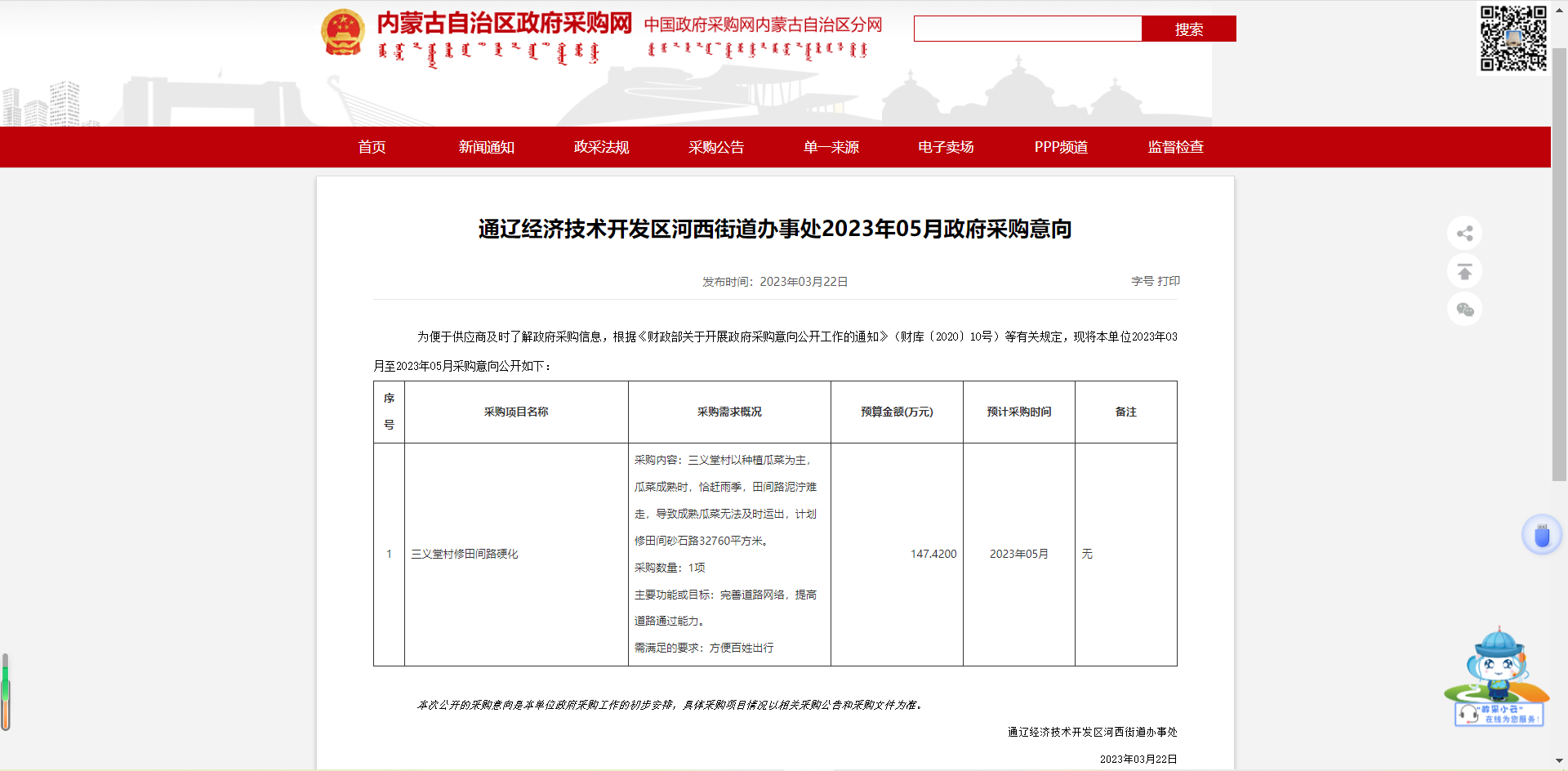1568x771 pixels.
Task: Click the thermometer widget at left edge
Action: pos(6,691)
